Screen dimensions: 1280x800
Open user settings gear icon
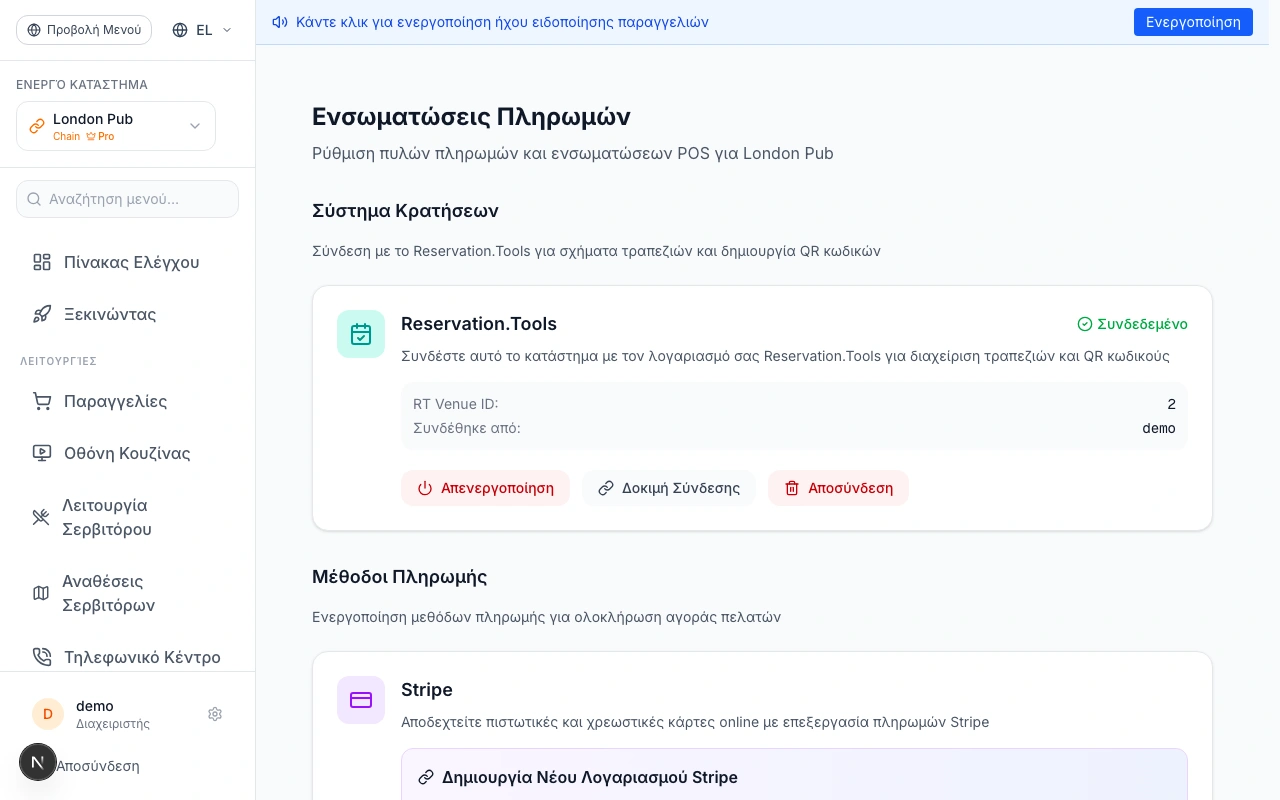(x=215, y=714)
